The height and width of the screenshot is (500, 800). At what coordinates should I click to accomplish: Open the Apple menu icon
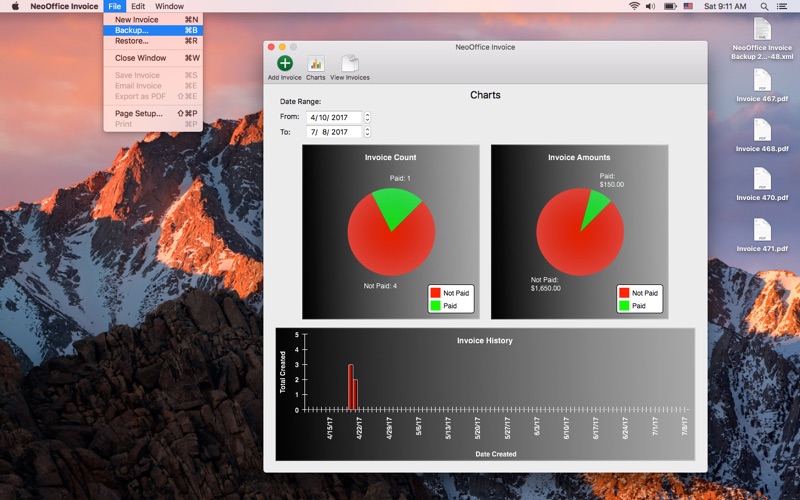click(x=15, y=6)
